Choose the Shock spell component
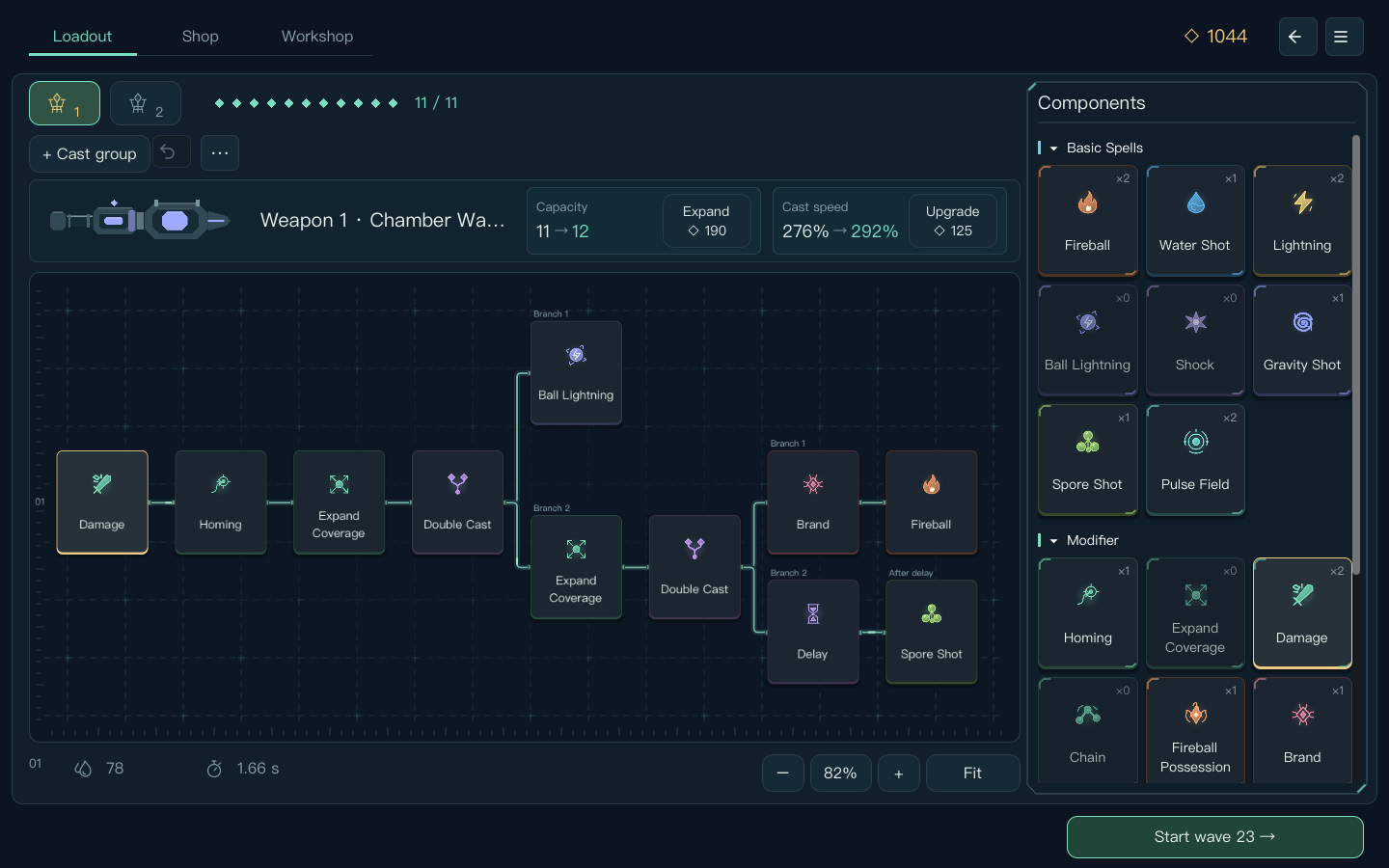Viewport: 1389px width, 868px height. pos(1195,340)
